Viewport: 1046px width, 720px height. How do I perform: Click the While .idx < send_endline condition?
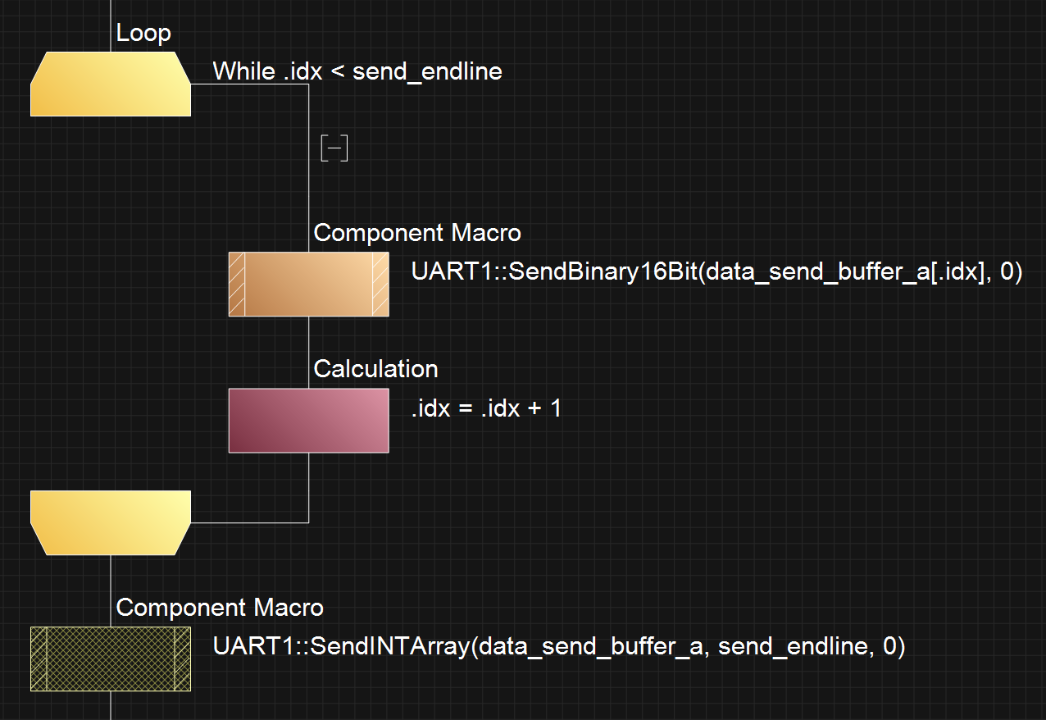coord(357,71)
